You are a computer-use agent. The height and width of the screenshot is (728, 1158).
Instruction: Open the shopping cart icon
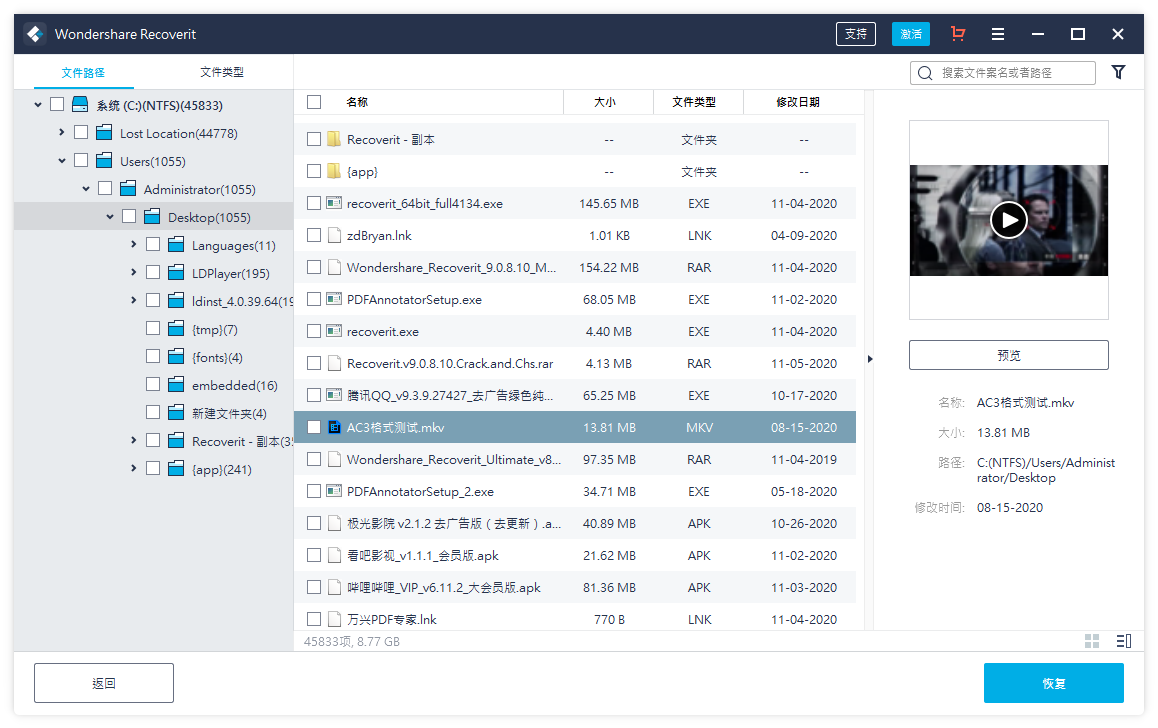pos(958,33)
